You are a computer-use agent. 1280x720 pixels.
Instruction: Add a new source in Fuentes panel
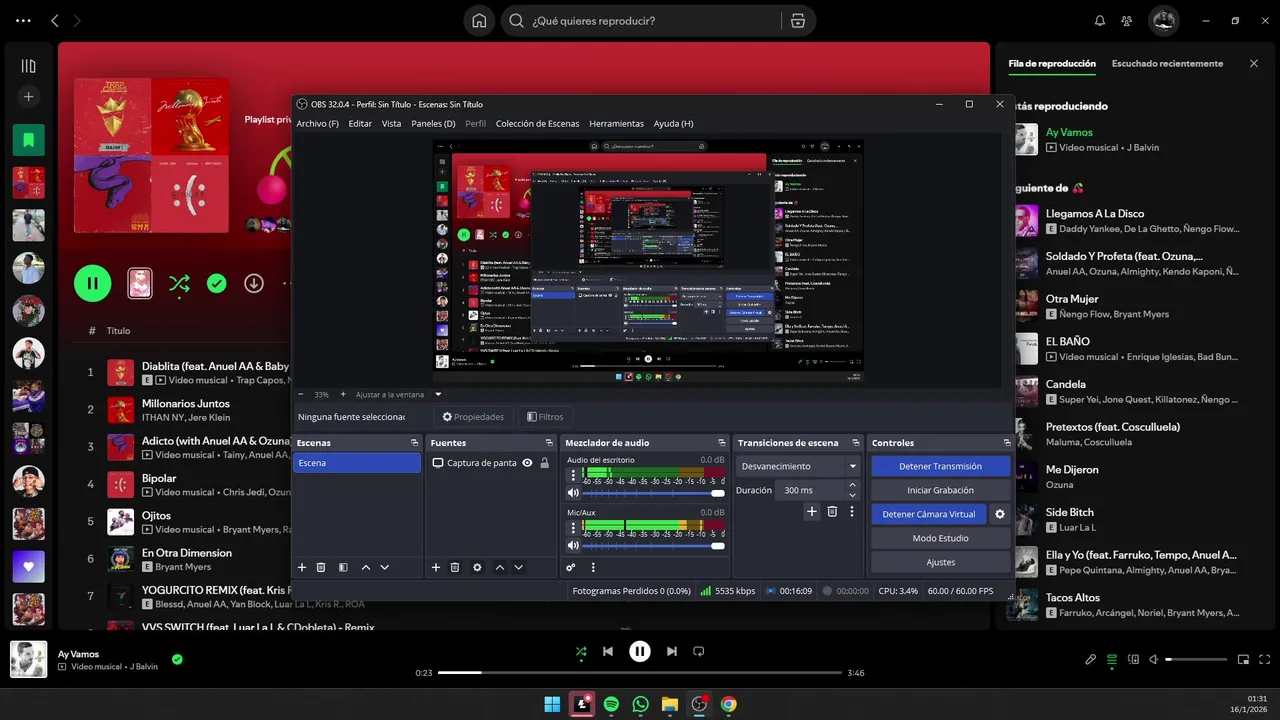tap(436, 567)
